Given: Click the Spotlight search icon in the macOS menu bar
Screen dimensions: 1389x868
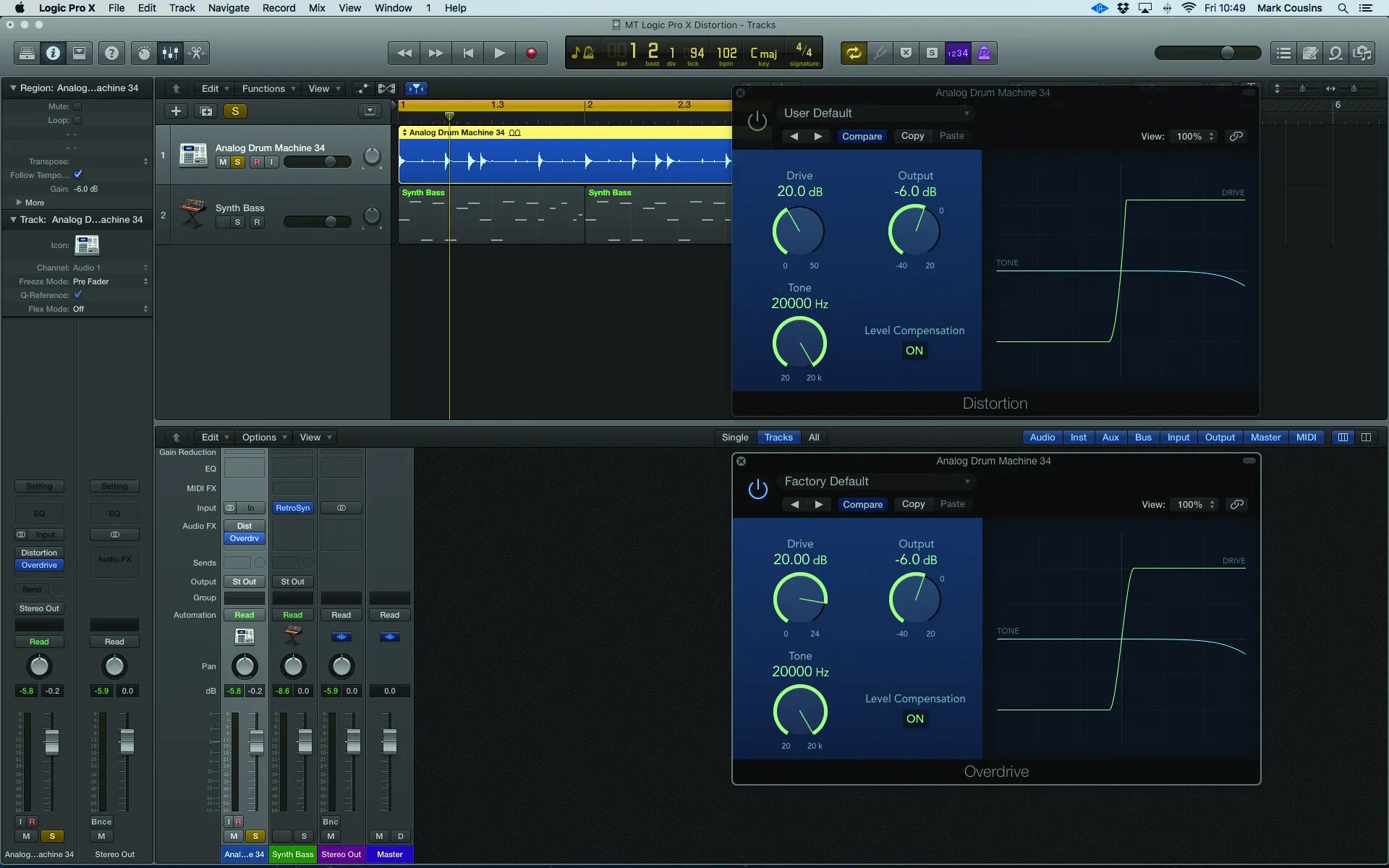Looking at the screenshot, I should click(x=1343, y=8).
